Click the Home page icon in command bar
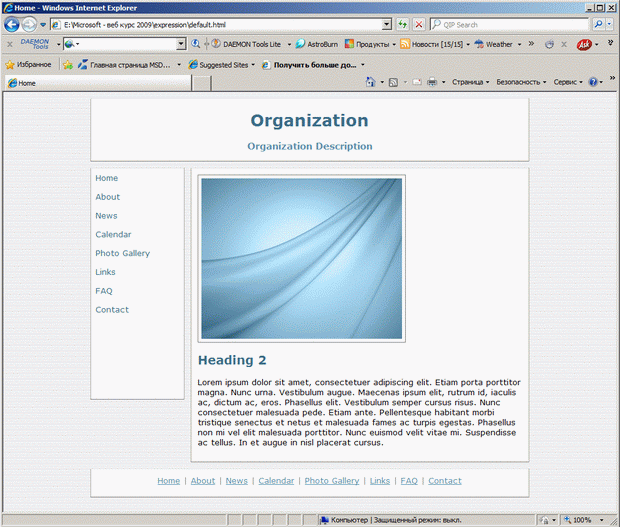 tap(370, 82)
